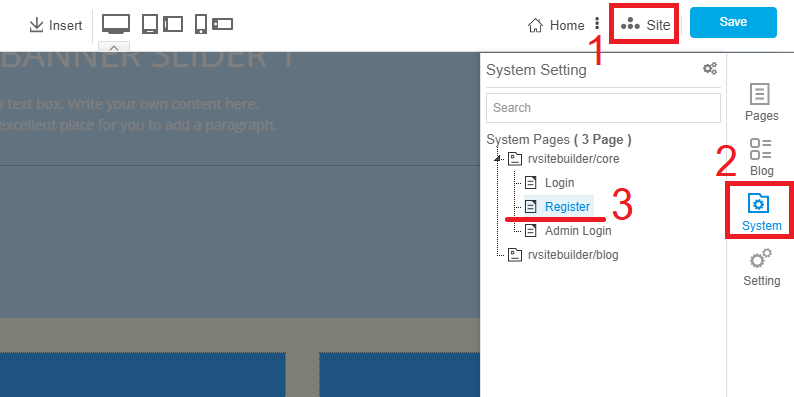Screen dimensions: 794x397
Task: Switch to the Blog tab
Action: (x=761, y=157)
